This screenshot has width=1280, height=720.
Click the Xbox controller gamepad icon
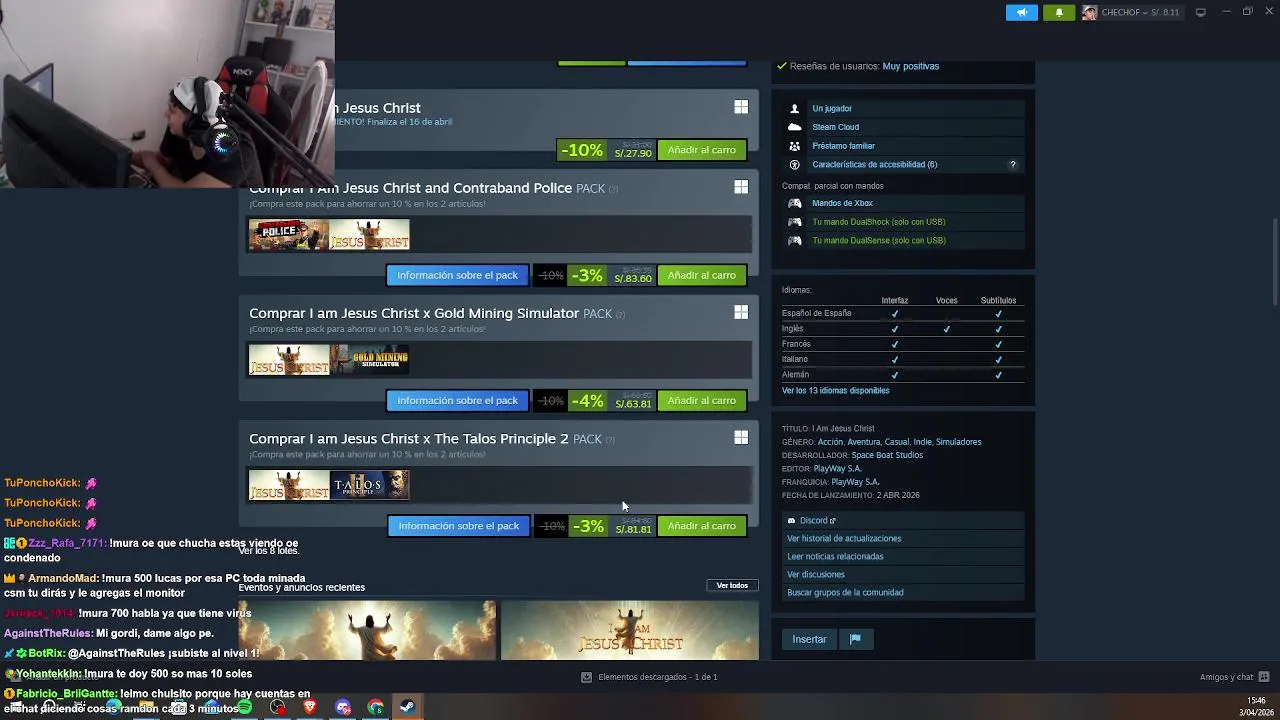pyautogui.click(x=794, y=203)
